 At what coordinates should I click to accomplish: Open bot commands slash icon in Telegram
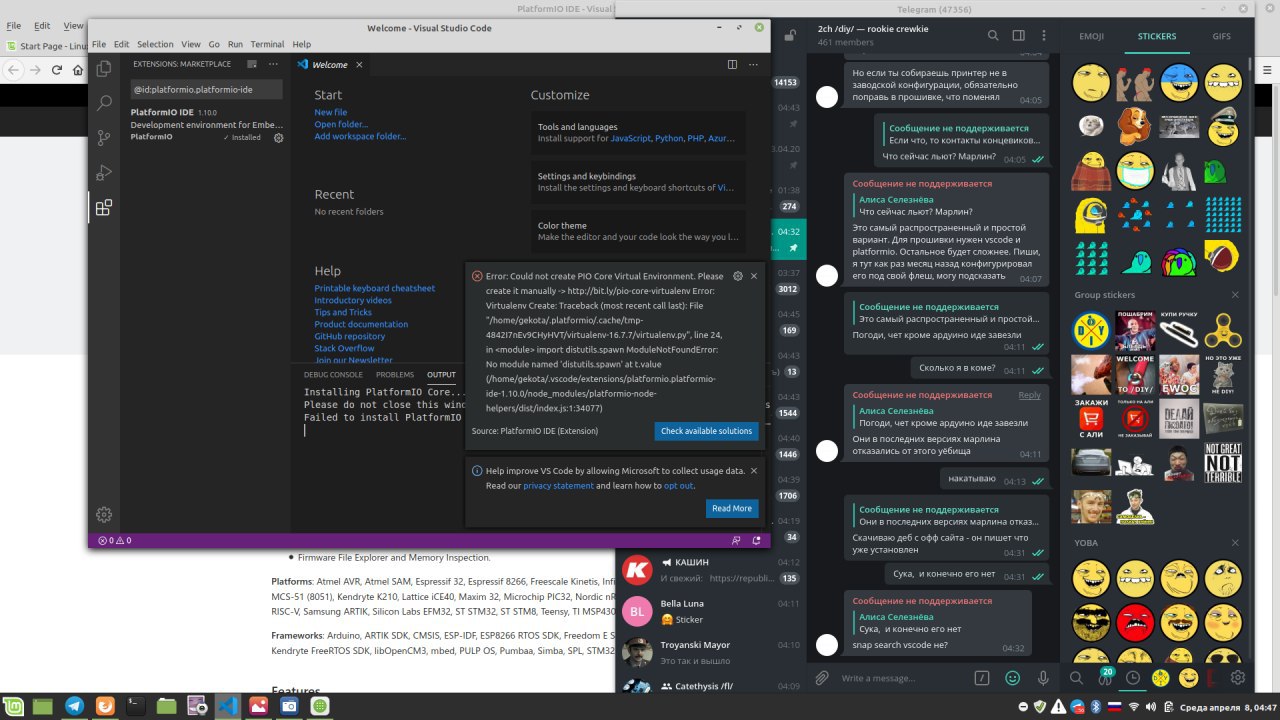[x=982, y=678]
